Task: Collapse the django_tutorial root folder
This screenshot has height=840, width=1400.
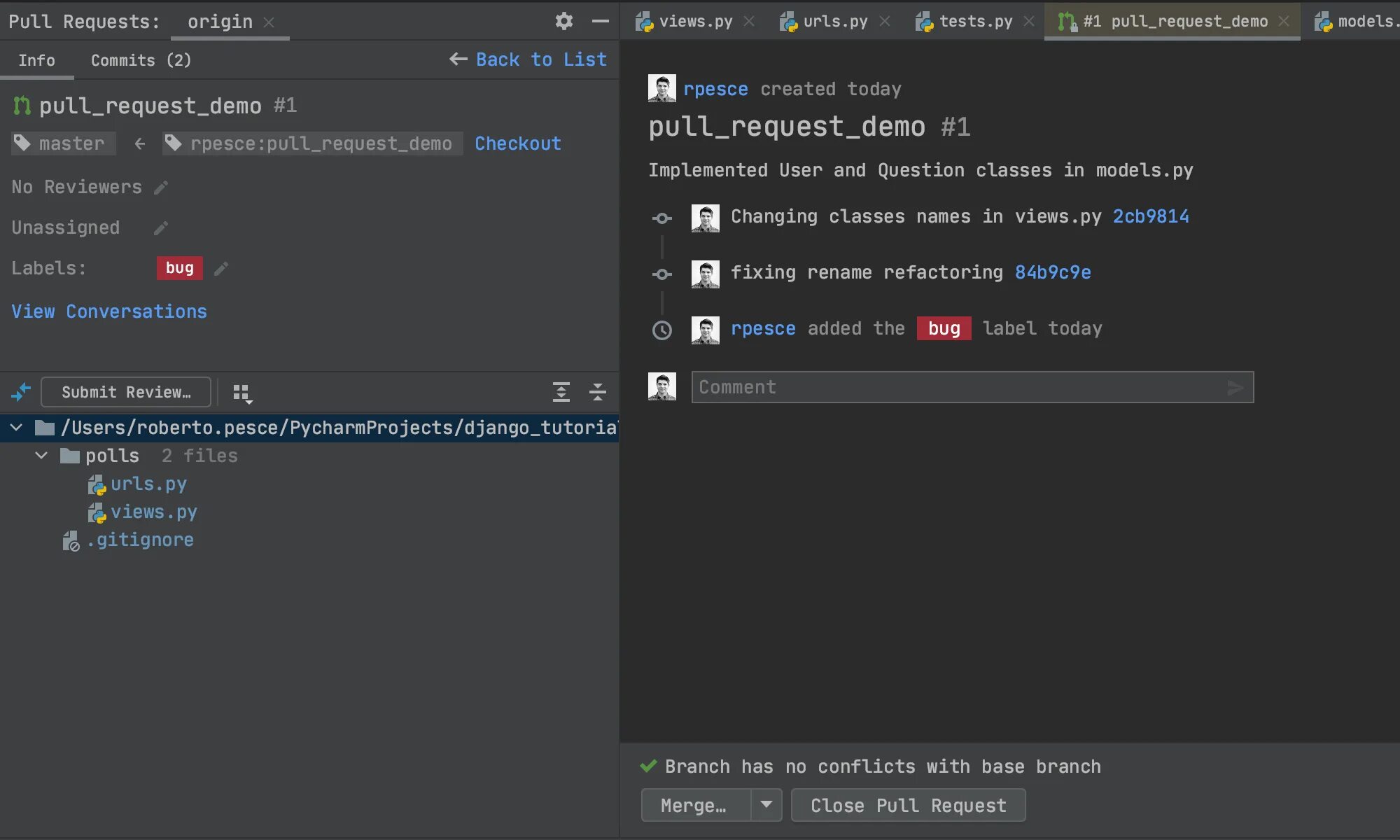Action: tap(16, 428)
